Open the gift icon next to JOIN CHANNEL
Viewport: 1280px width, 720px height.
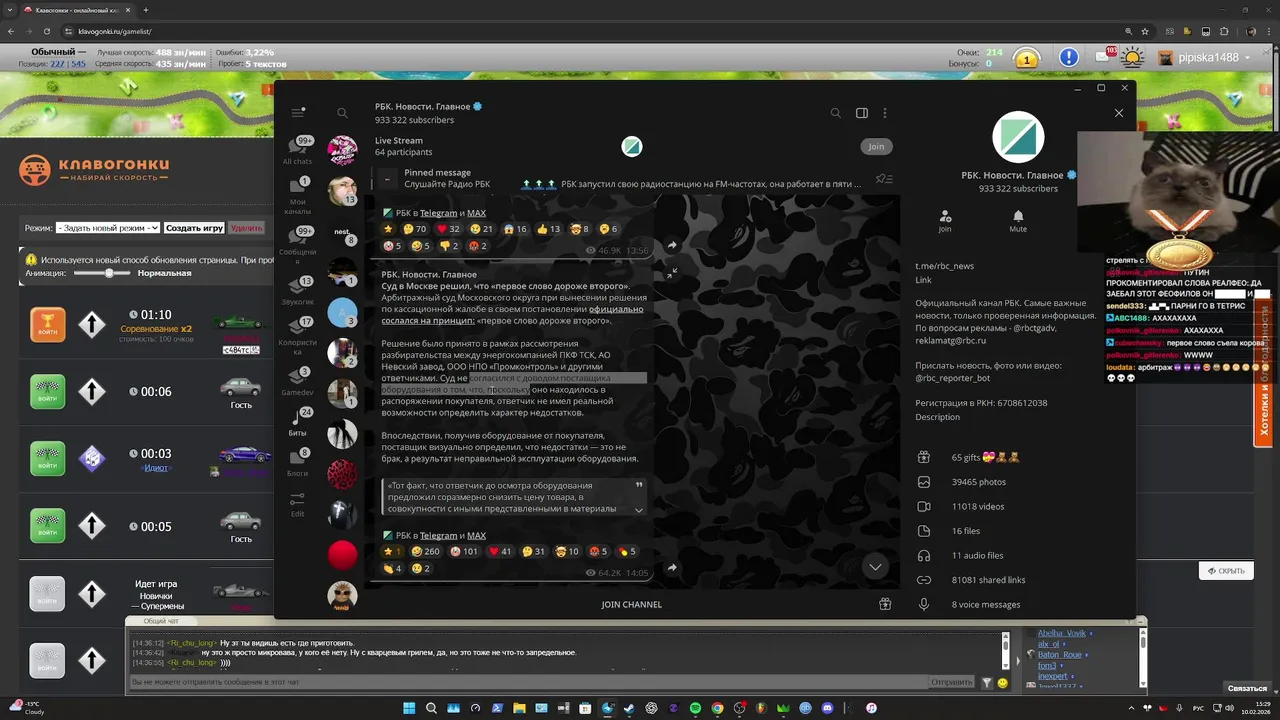[x=885, y=604]
